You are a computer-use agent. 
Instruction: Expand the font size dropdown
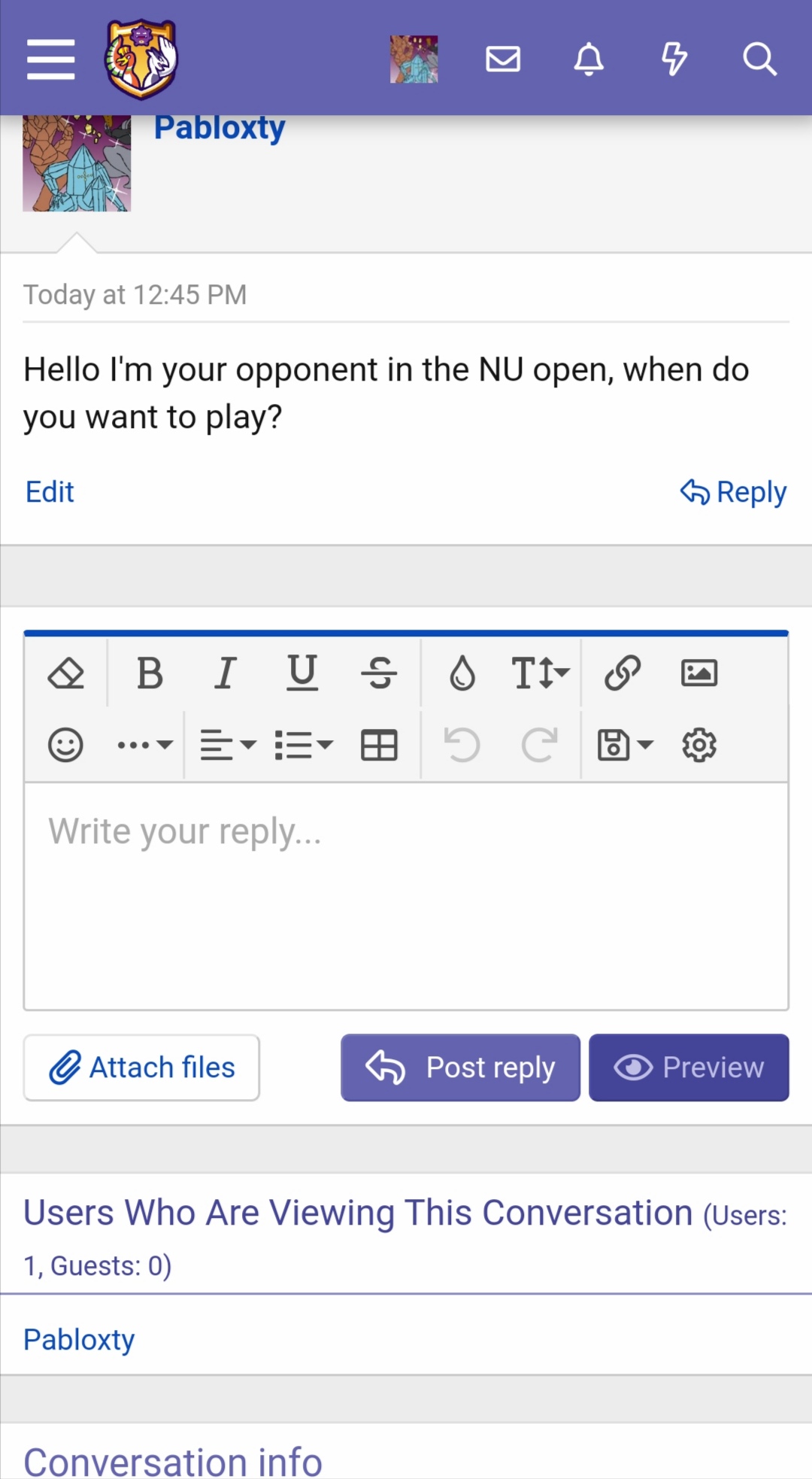tap(541, 673)
